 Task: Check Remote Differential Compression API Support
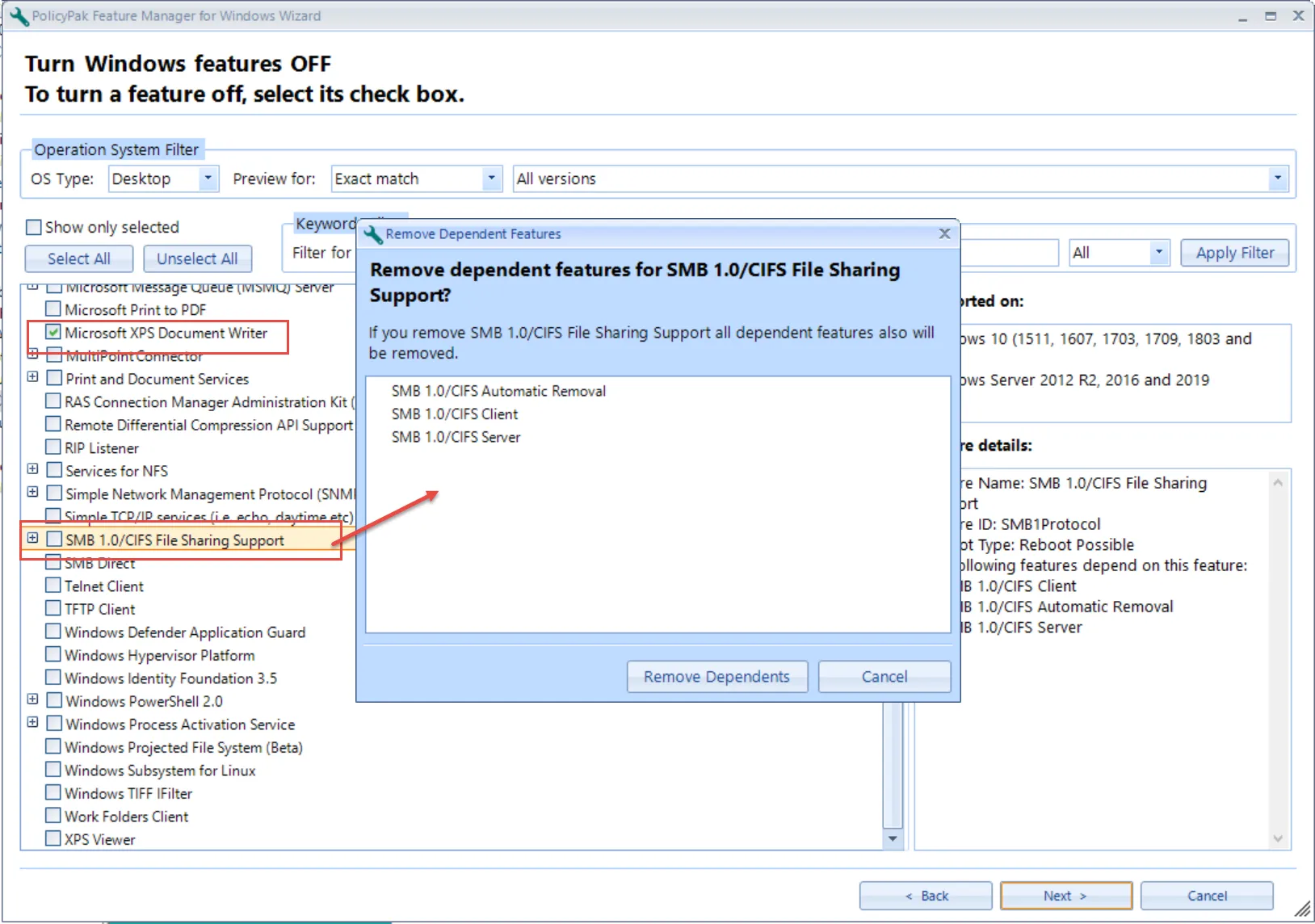53,423
